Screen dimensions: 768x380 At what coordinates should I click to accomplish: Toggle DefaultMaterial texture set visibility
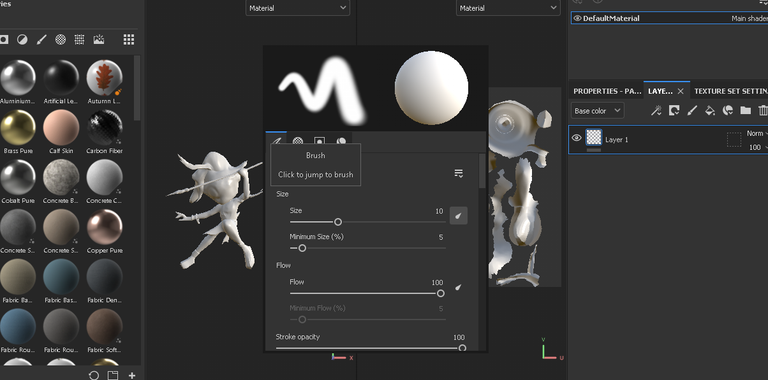577,18
